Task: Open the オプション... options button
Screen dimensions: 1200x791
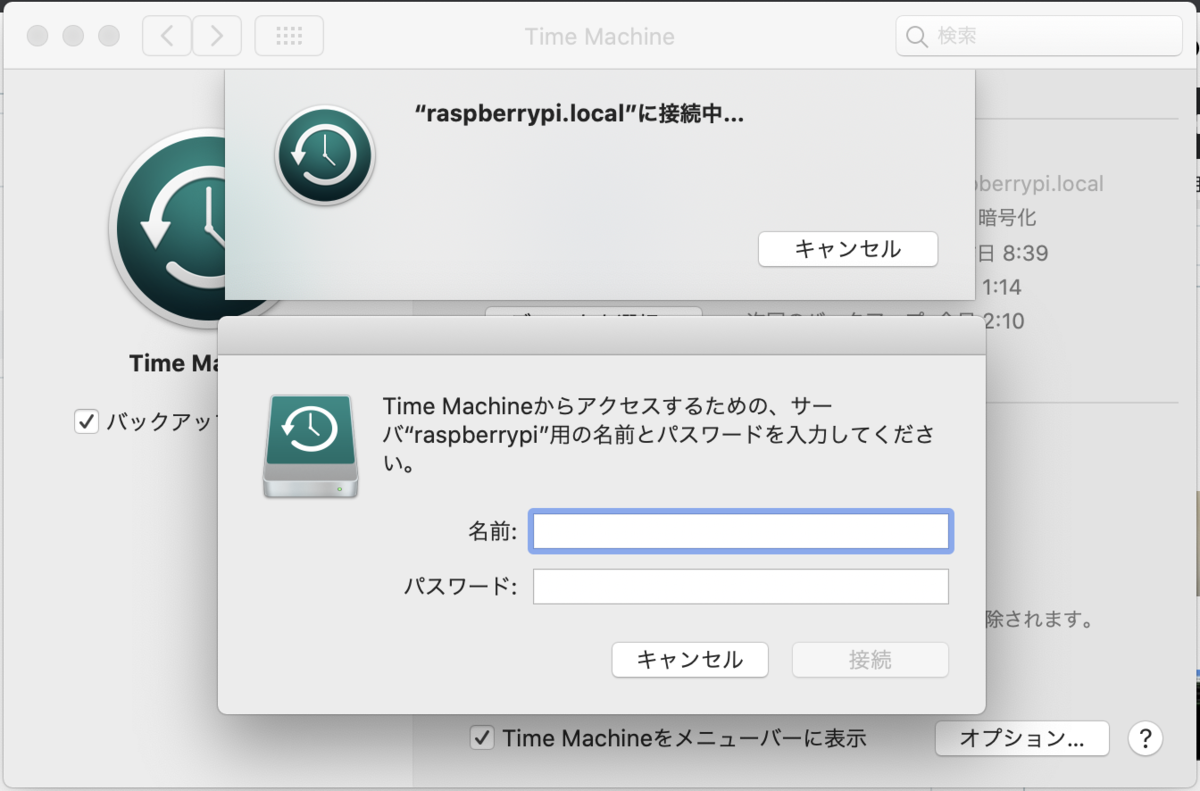Action: point(1022,739)
